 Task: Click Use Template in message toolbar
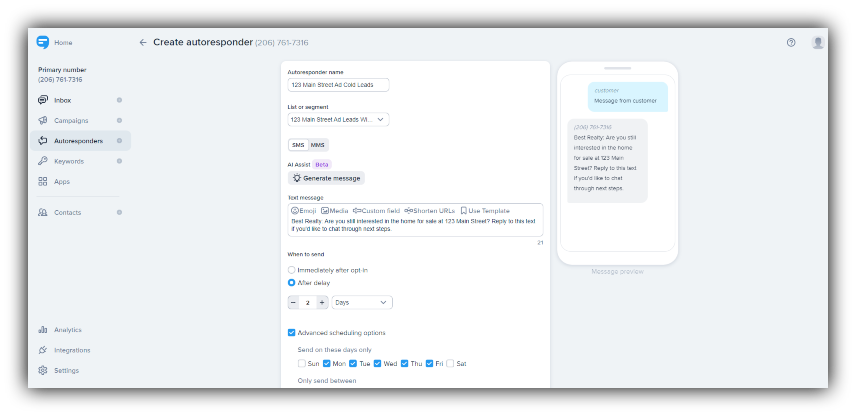pyautogui.click(x=485, y=211)
